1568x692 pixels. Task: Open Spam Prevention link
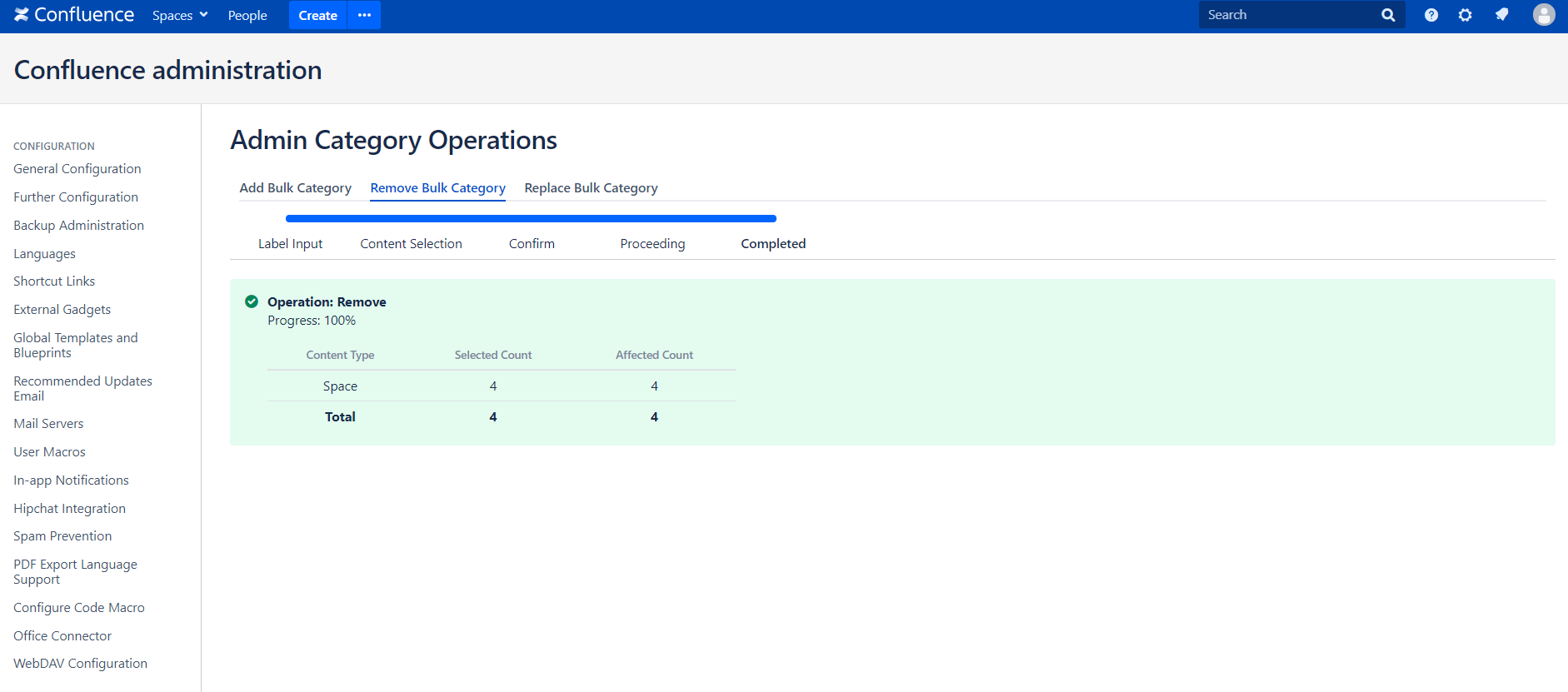point(62,536)
